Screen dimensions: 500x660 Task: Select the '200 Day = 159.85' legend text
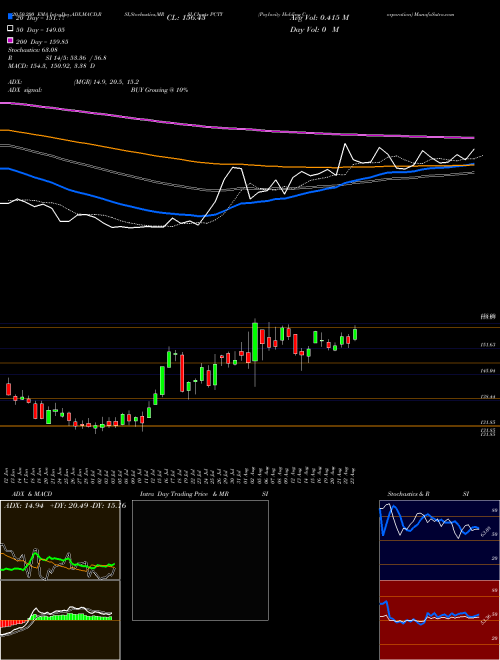click(x=43, y=42)
